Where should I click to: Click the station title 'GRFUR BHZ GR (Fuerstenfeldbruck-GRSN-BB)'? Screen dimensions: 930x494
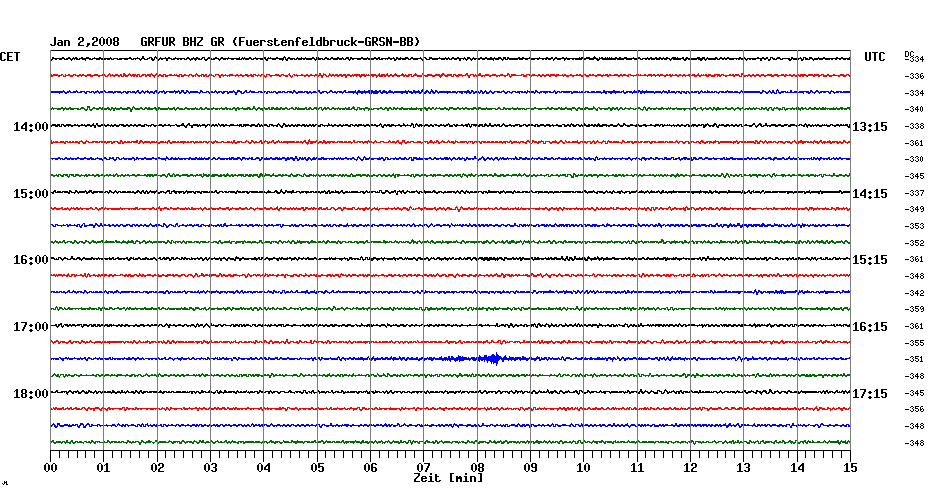point(280,42)
